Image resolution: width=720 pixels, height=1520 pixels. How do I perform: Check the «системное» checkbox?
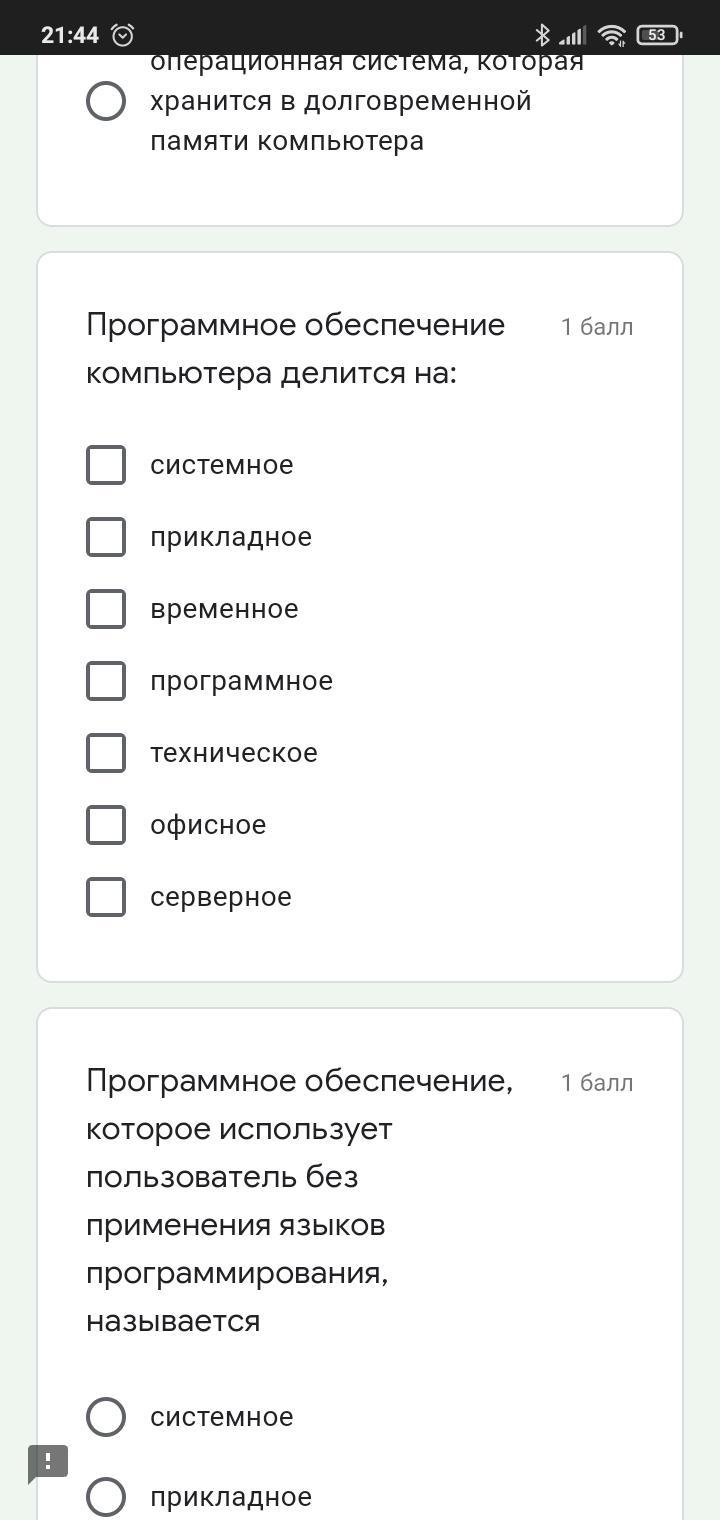106,465
